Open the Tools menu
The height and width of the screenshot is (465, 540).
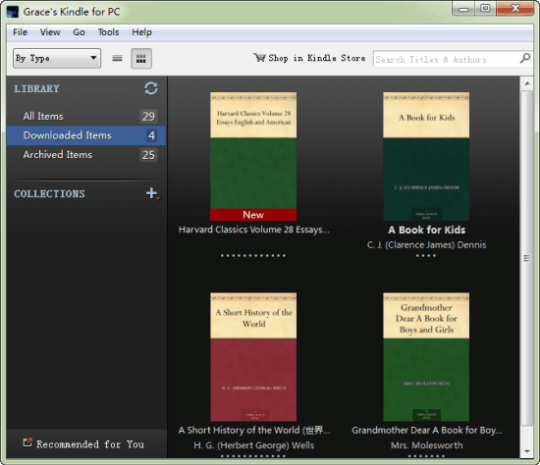[x=108, y=32]
